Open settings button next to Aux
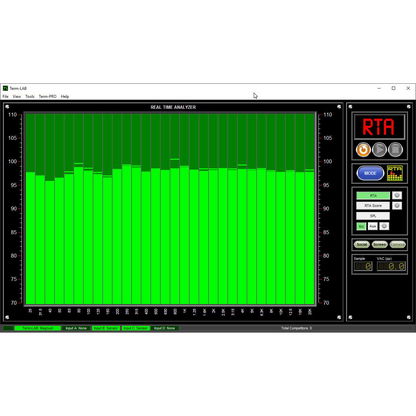 [x=384, y=226]
